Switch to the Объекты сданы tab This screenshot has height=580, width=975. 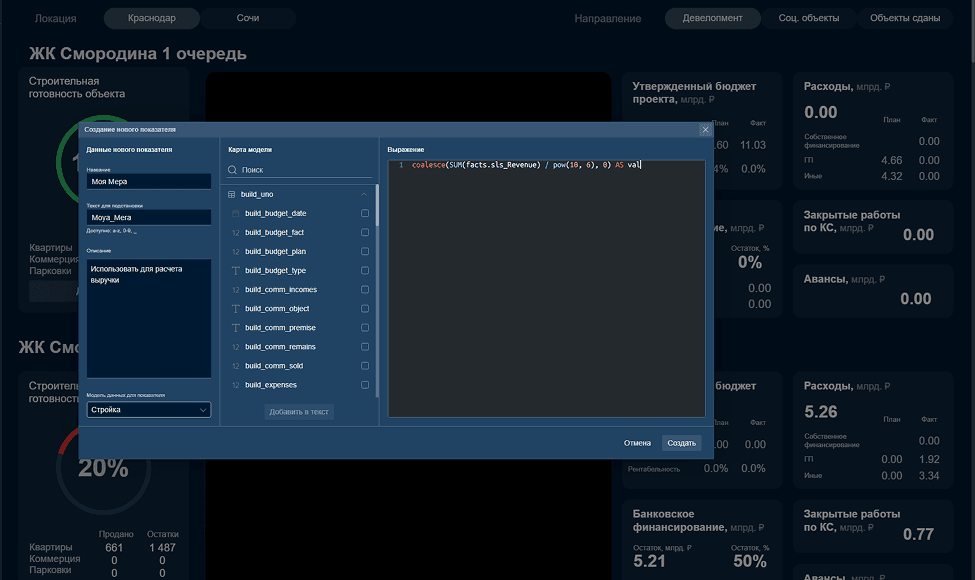(905, 18)
